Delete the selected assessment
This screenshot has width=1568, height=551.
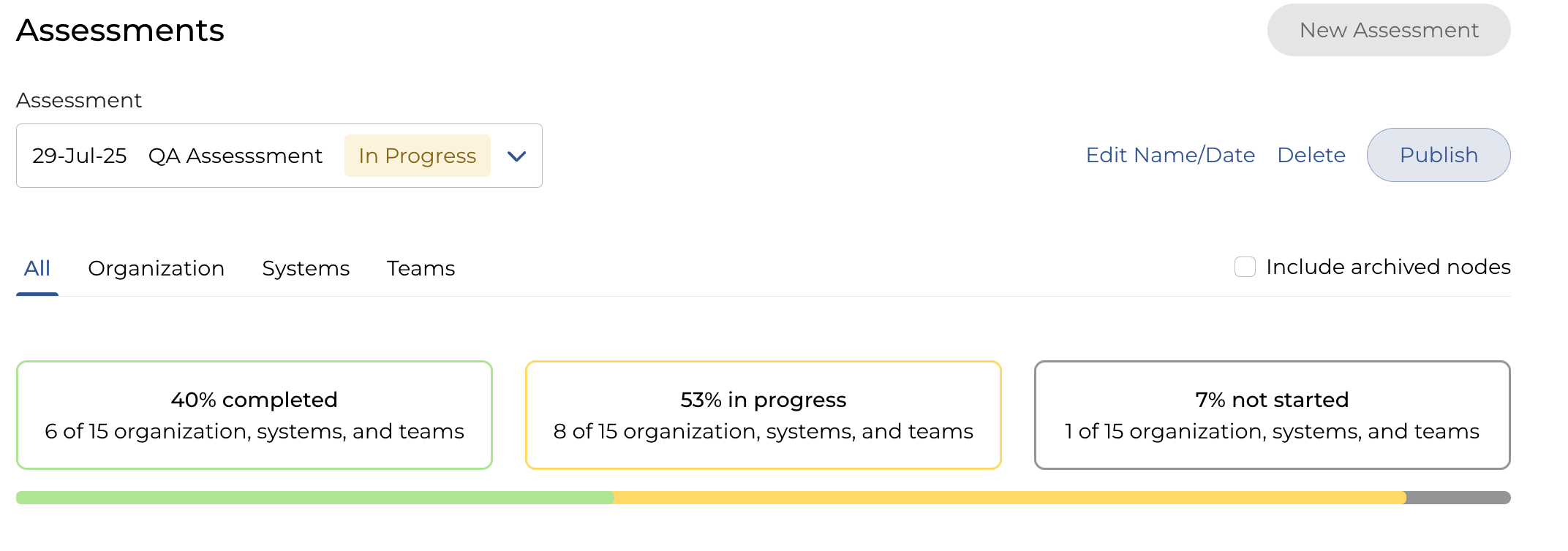click(x=1311, y=155)
